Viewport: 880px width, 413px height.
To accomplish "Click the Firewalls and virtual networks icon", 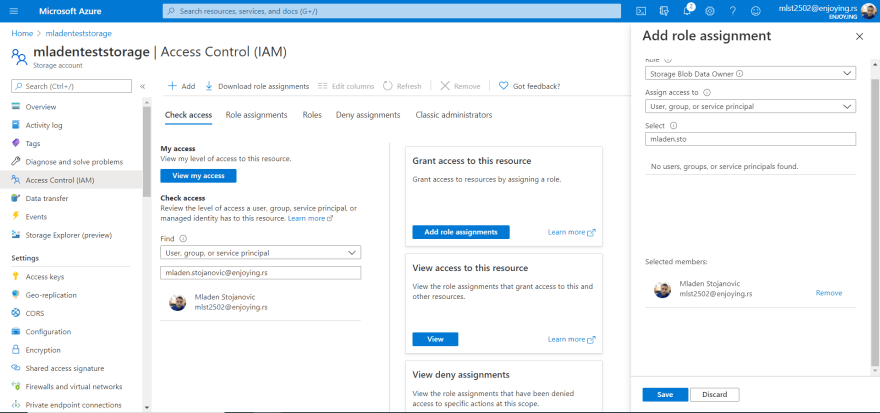I will pos(16,387).
